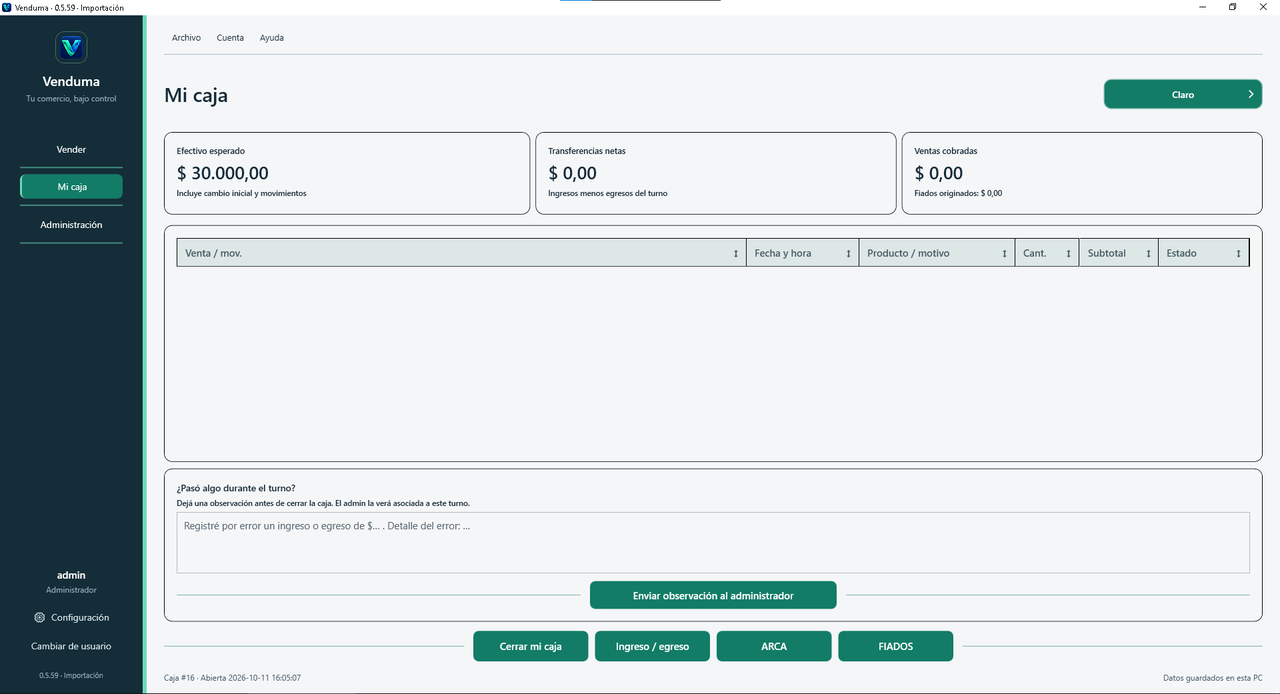Click the "¿Pasó algo durante el turno?" heading
The height and width of the screenshot is (694, 1280).
click(236, 488)
